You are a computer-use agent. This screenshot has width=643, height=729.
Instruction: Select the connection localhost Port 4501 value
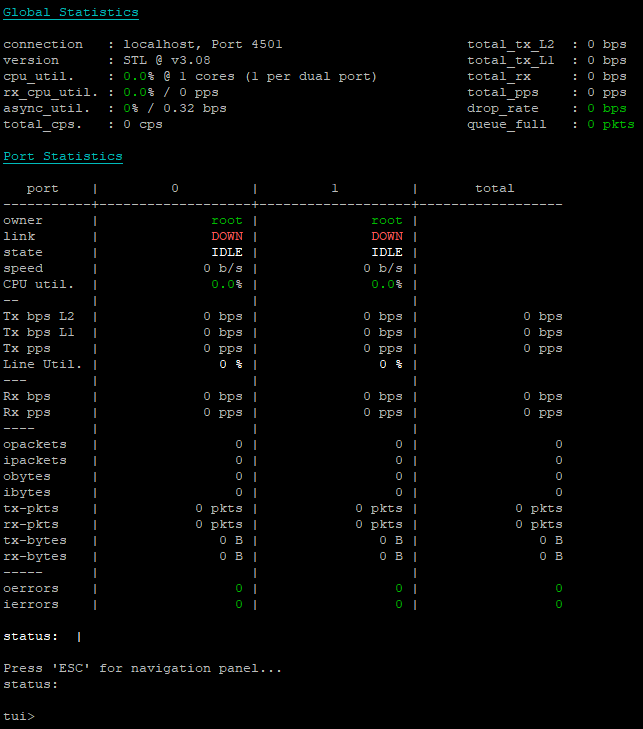click(203, 45)
